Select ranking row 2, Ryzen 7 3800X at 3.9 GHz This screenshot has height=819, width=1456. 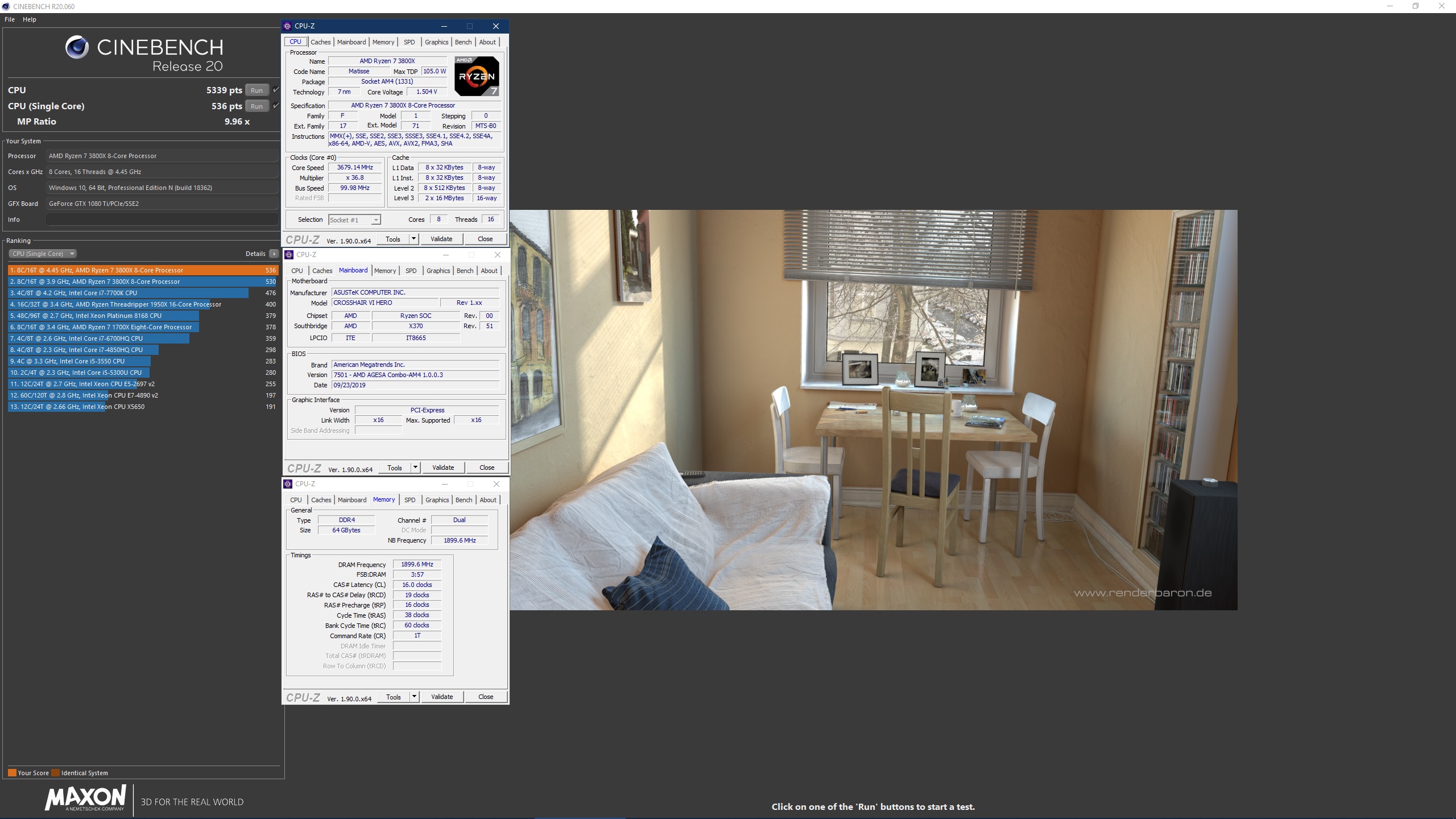coord(143,282)
